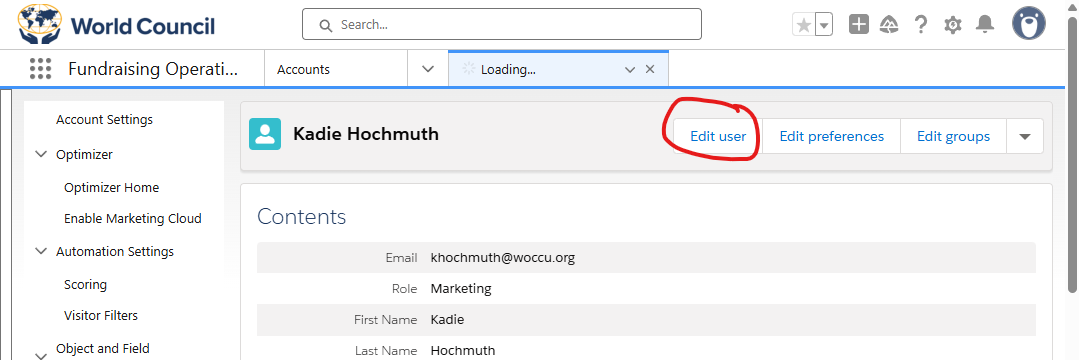Collapse the Optimizer section chevron
Image resolution: width=1079 pixels, height=360 pixels.
41,155
